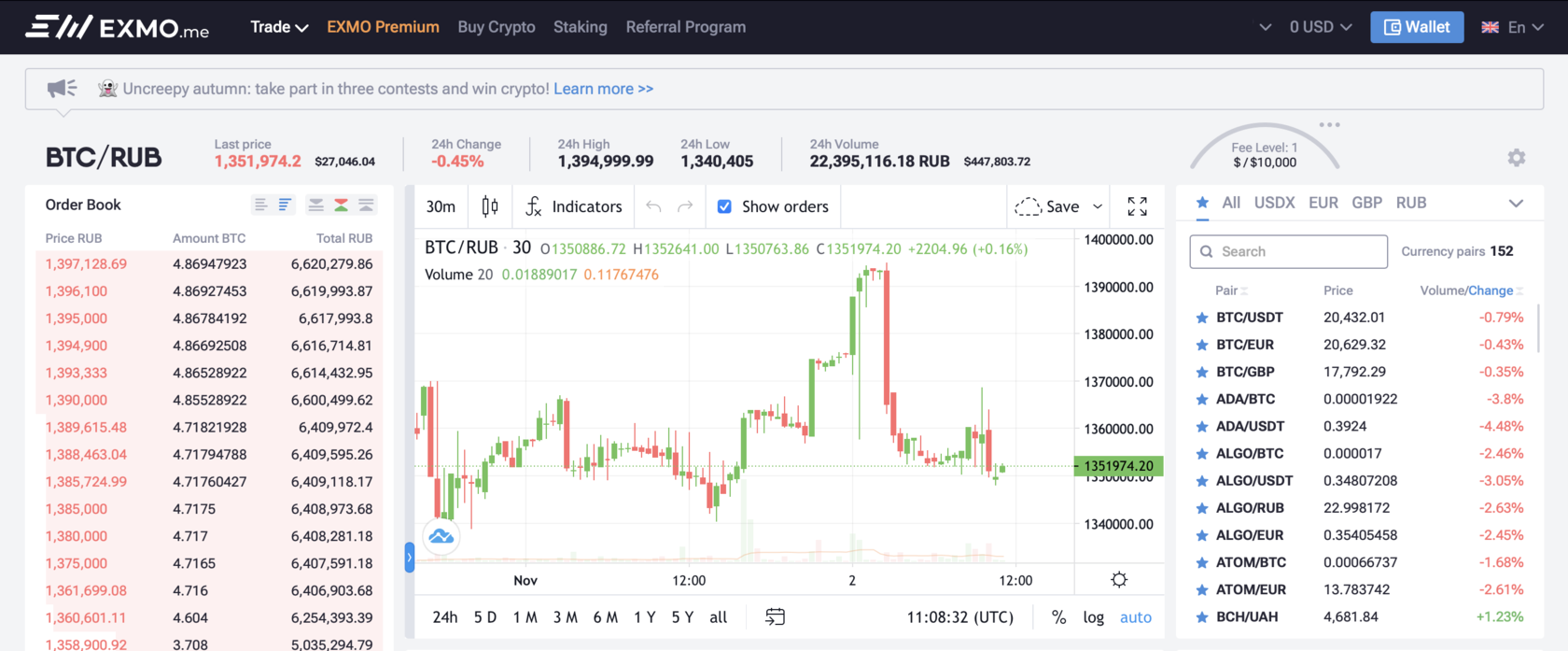Switch to the EUR pairs tab
The width and height of the screenshot is (1568, 651).
point(1323,203)
